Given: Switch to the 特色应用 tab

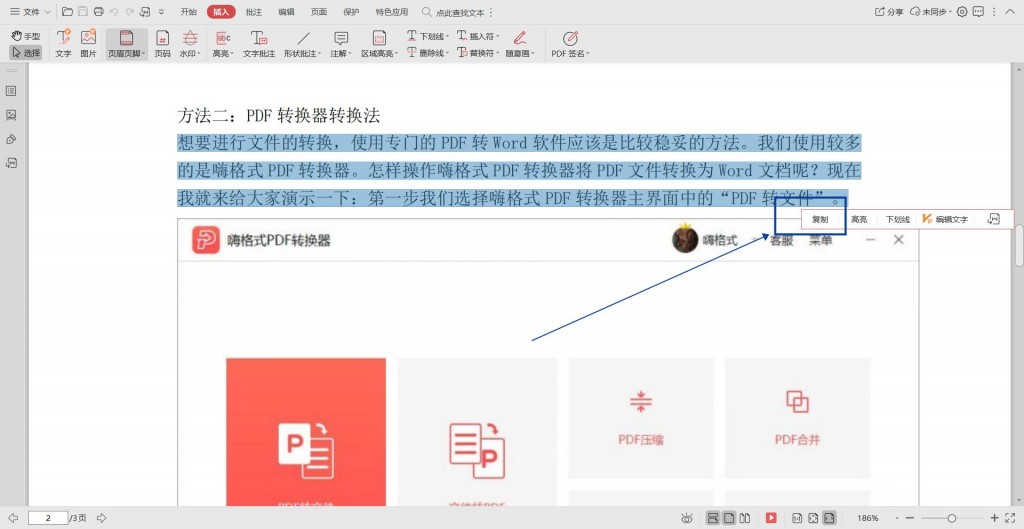Looking at the screenshot, I should coord(392,12).
